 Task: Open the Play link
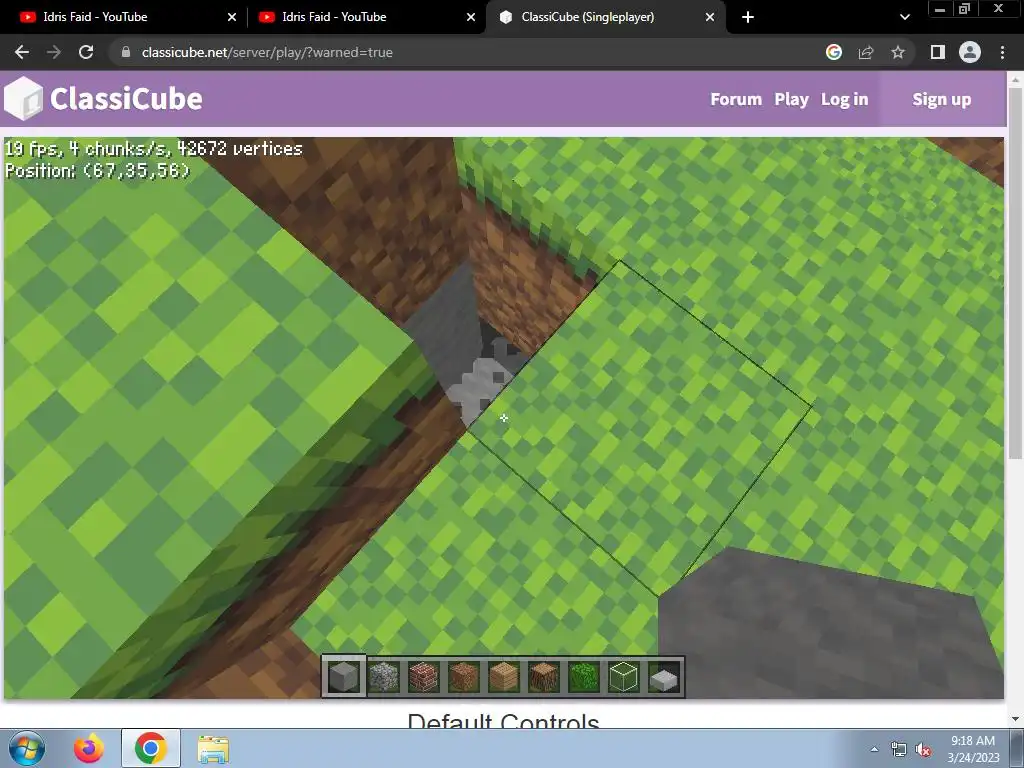[792, 99]
